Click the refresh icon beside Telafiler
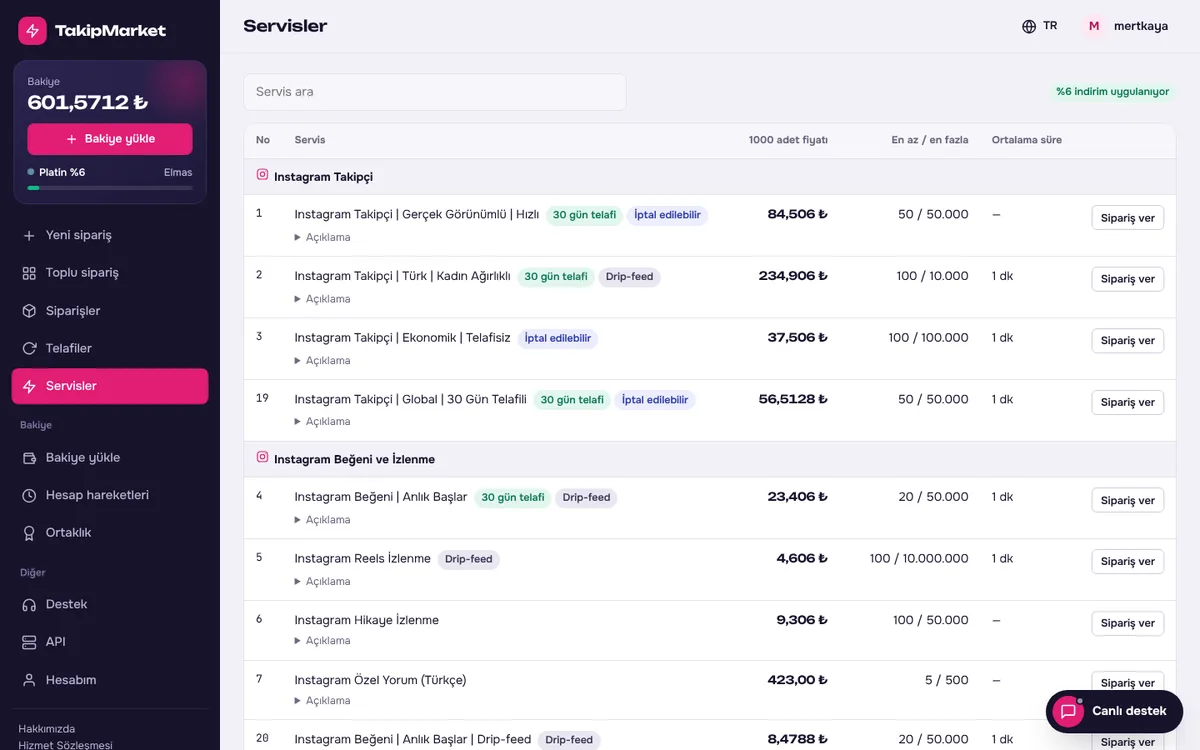 click(28, 348)
